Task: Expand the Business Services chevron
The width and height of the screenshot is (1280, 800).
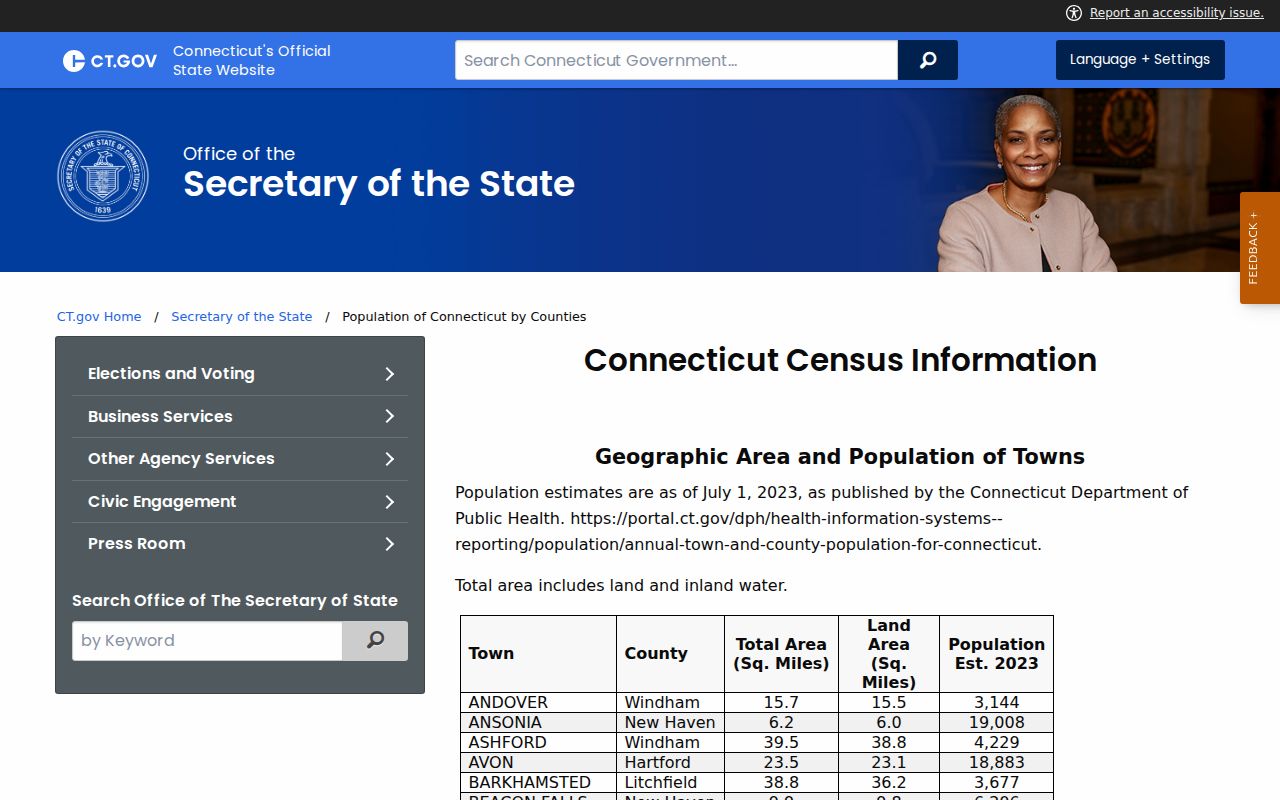Action: pyautogui.click(x=390, y=416)
